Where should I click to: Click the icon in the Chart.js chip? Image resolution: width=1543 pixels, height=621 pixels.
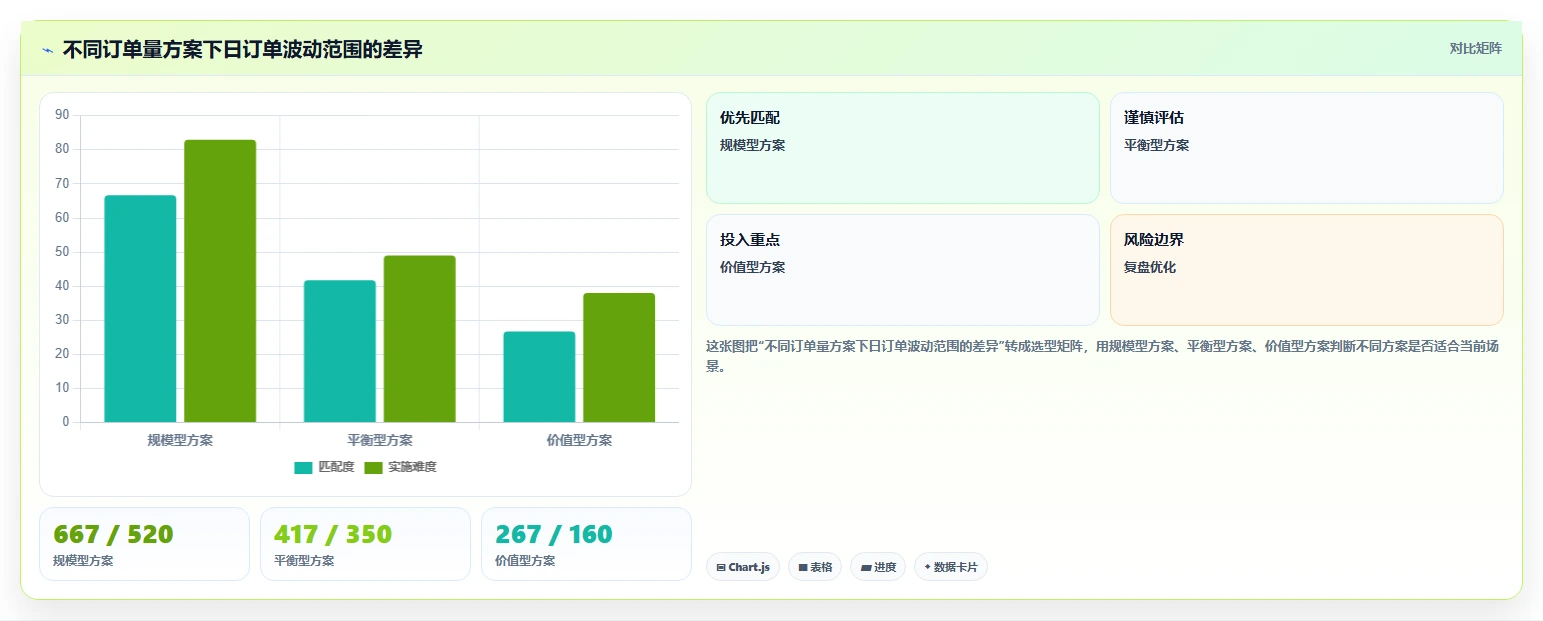721,568
